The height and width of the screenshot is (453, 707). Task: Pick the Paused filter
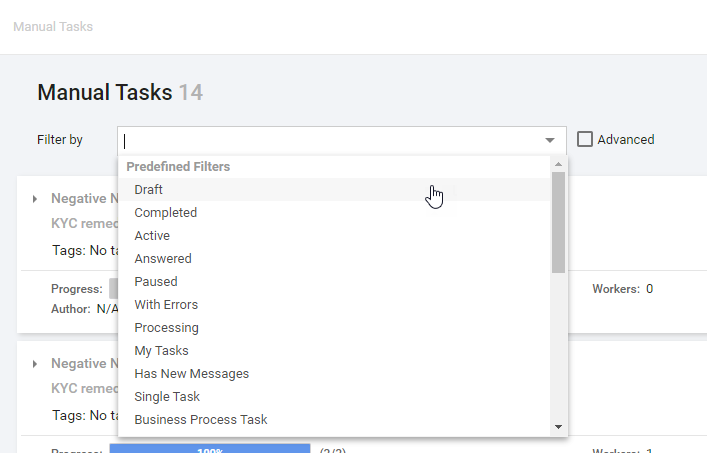(334, 282)
